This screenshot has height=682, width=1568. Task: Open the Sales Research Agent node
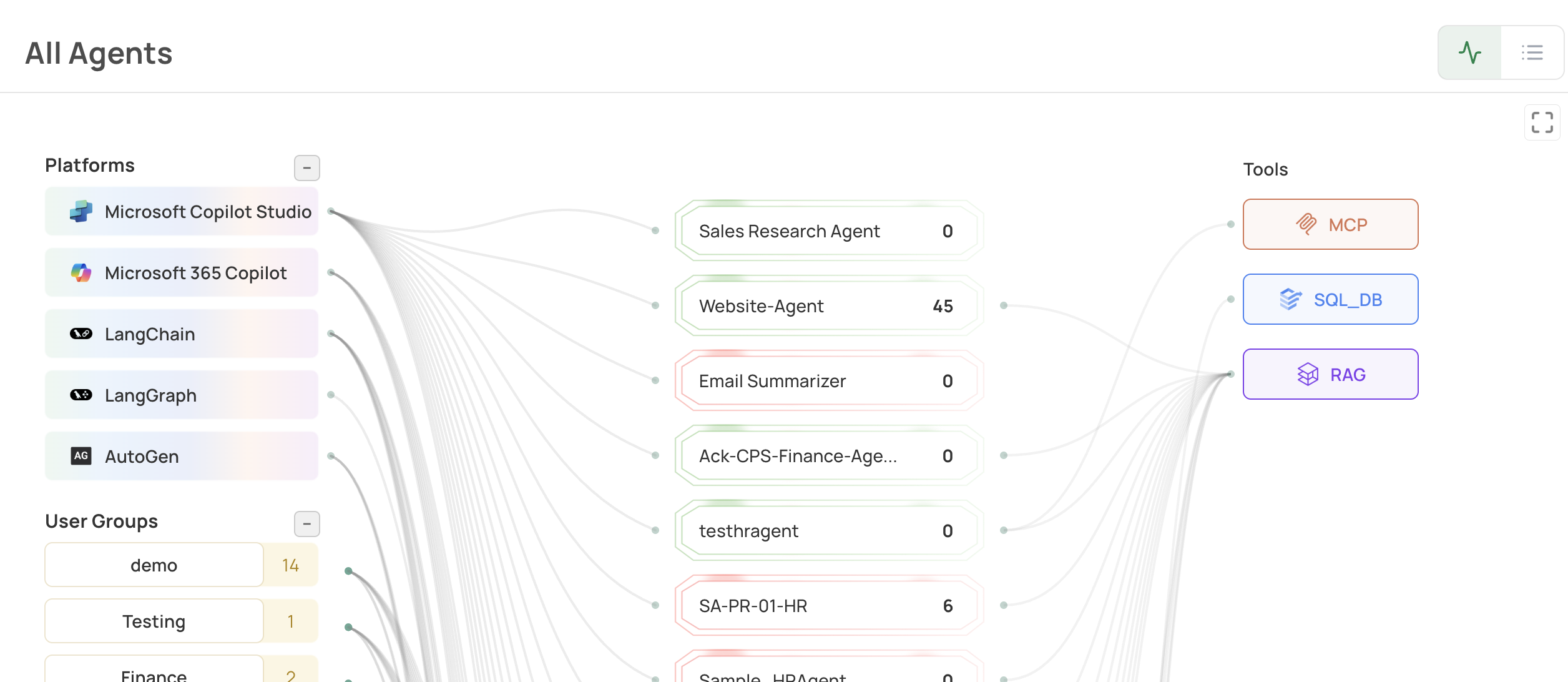(829, 231)
